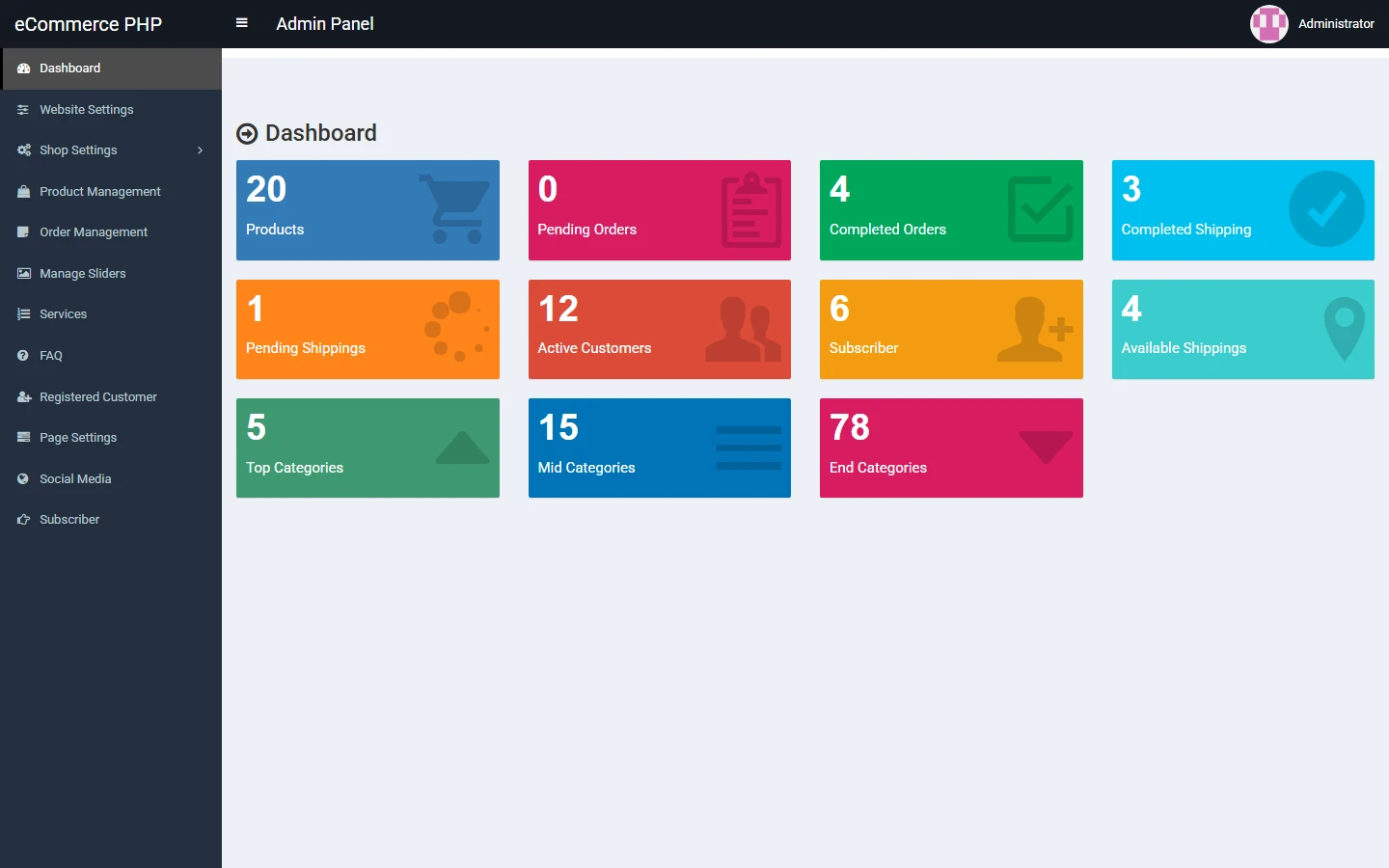The image size is (1389, 868).
Task: Expand Shop Settings with the chevron arrow
Action: click(200, 150)
